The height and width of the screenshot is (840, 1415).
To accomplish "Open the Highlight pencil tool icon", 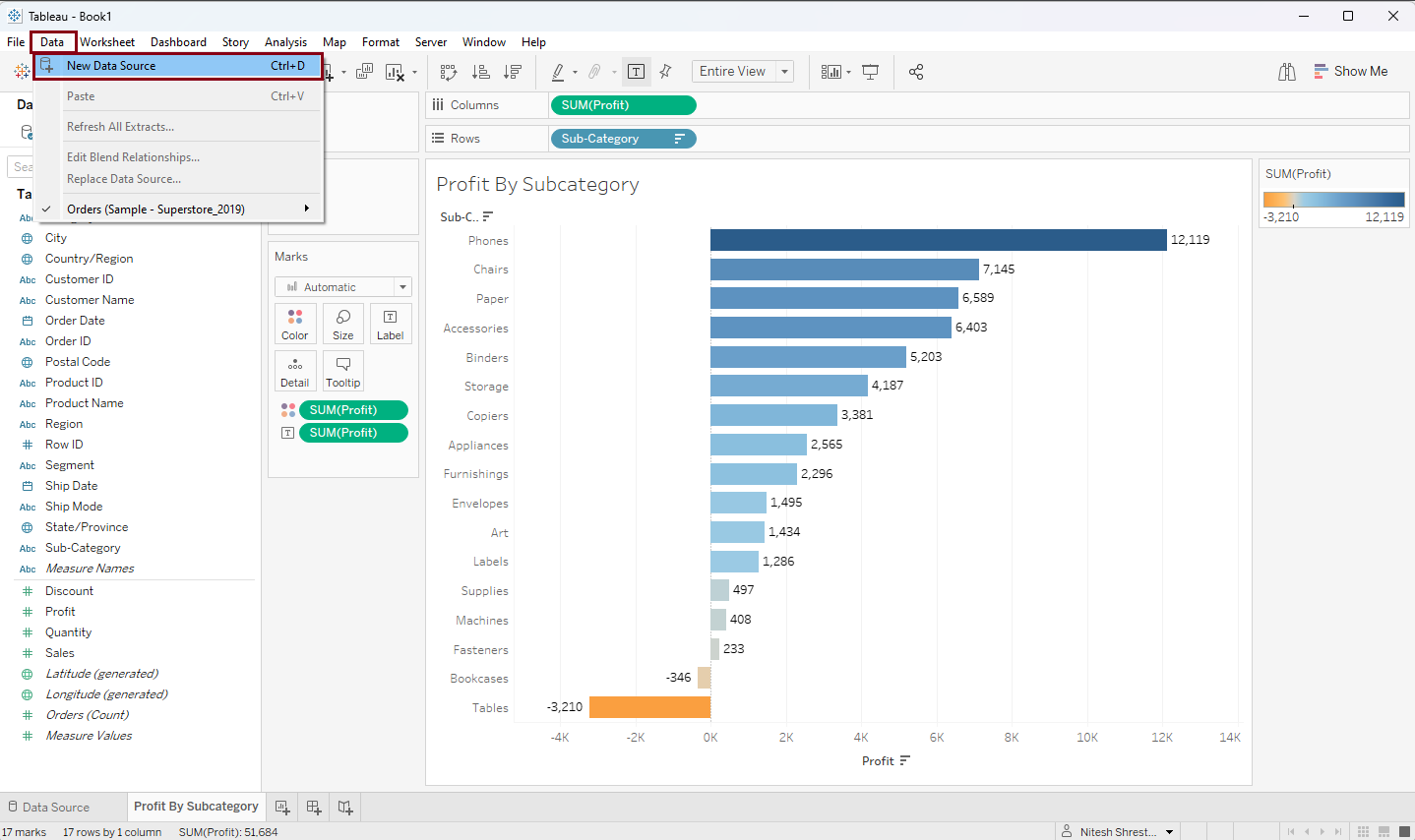I will click(x=559, y=72).
